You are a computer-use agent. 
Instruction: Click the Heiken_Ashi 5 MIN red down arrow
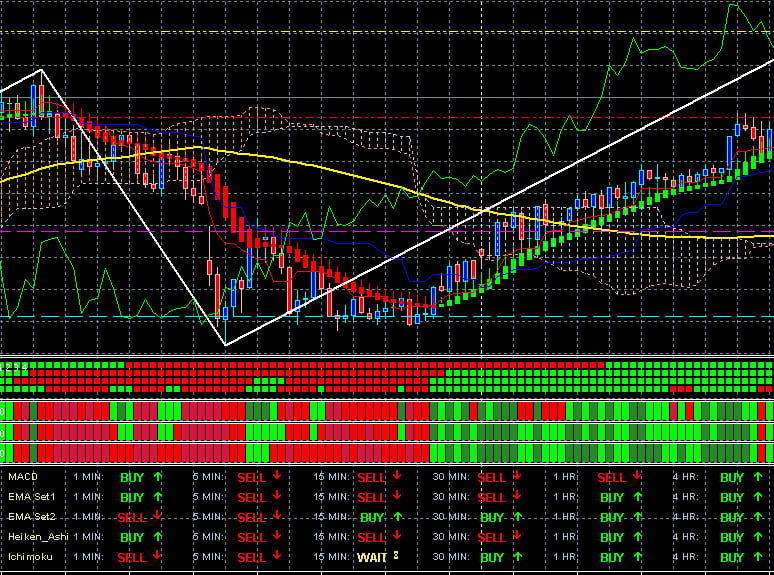click(x=276, y=537)
